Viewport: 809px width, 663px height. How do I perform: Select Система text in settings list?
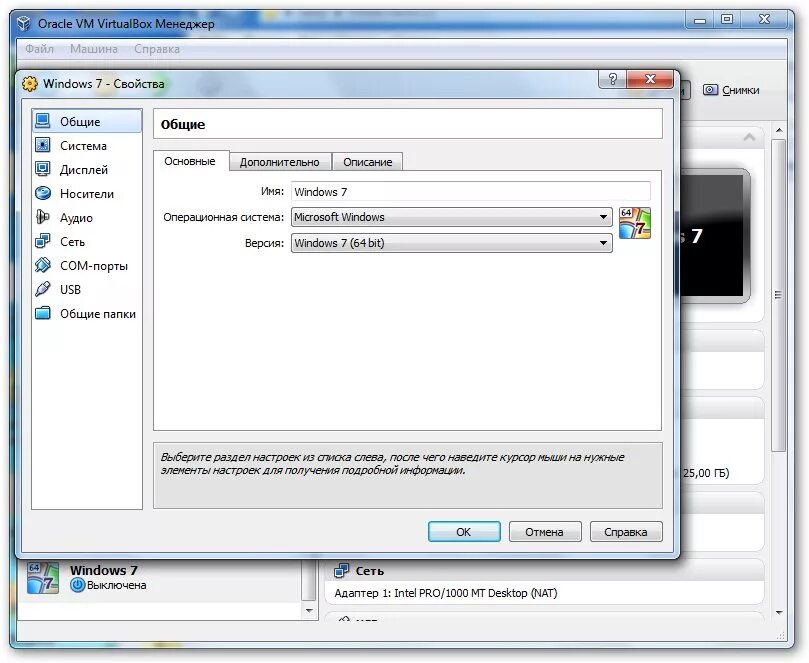click(83, 145)
